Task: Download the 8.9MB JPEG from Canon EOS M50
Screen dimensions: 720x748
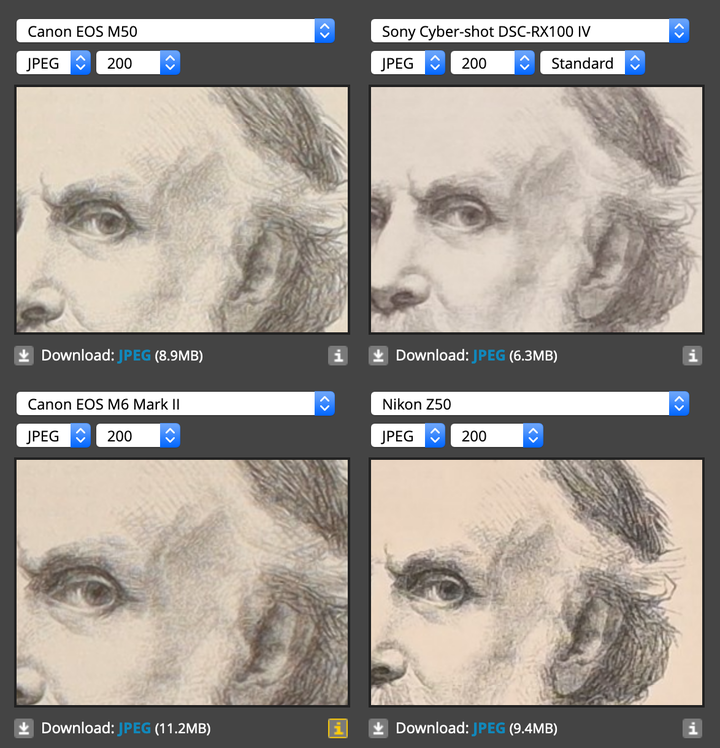Action: tap(134, 356)
